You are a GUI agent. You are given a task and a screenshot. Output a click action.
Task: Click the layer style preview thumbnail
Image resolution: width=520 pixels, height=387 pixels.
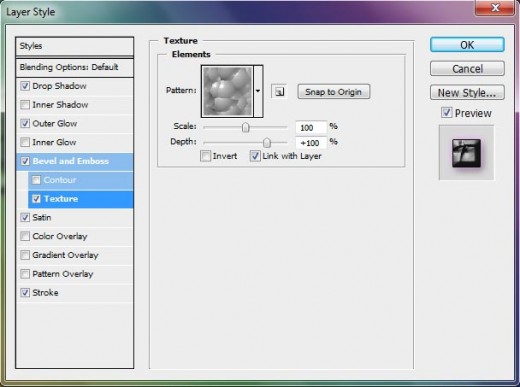(466, 153)
